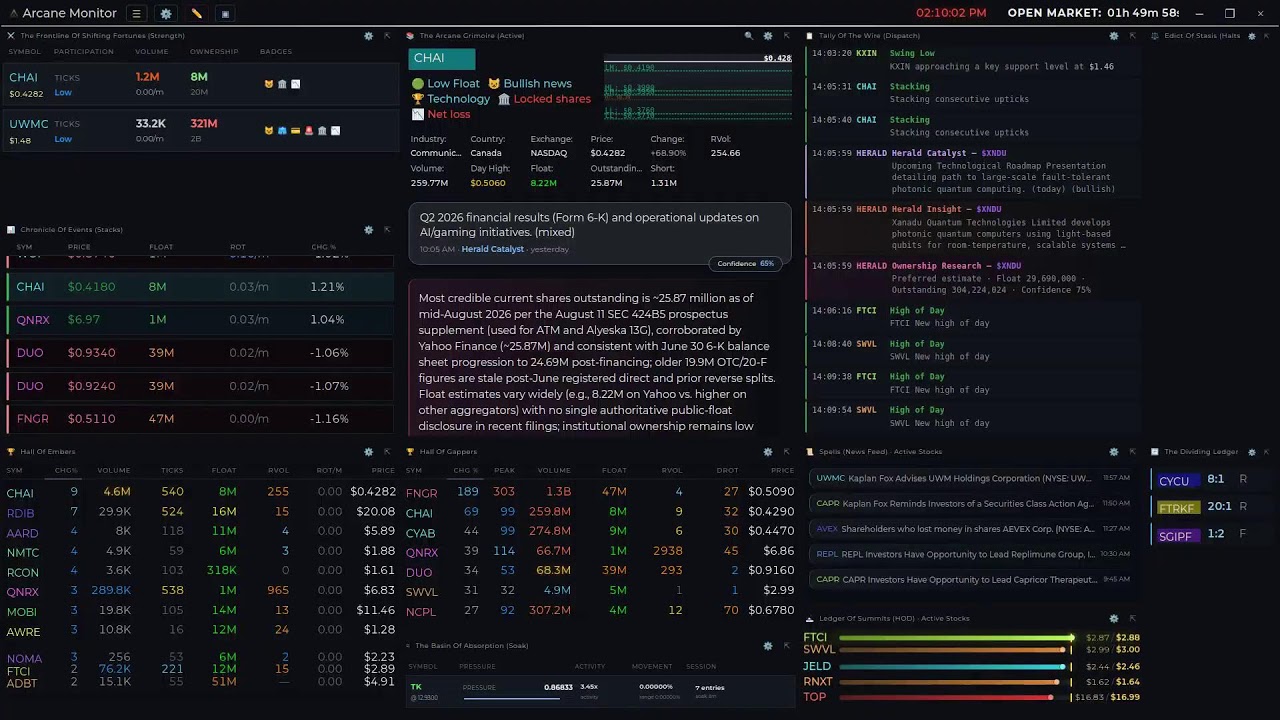Select UWMC row in Frontline strength list
This screenshot has height=720, width=1280.
coord(200,131)
